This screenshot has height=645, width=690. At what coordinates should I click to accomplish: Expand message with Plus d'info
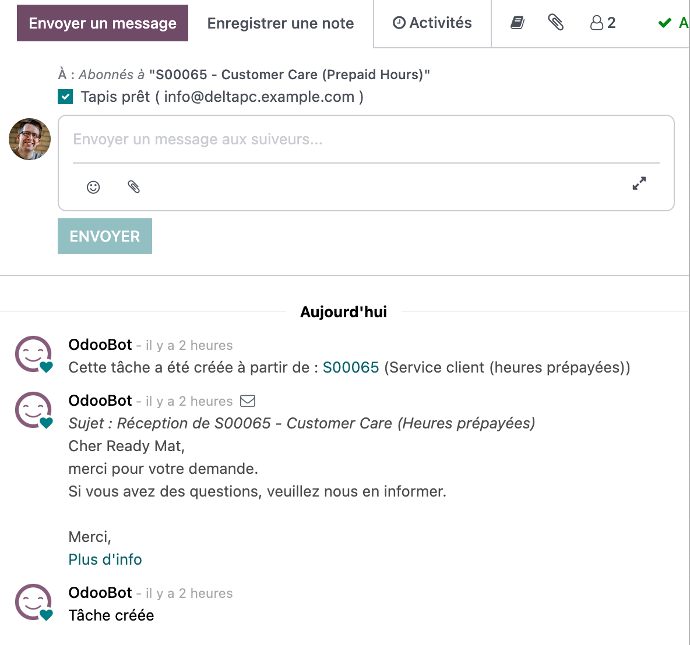[105, 559]
